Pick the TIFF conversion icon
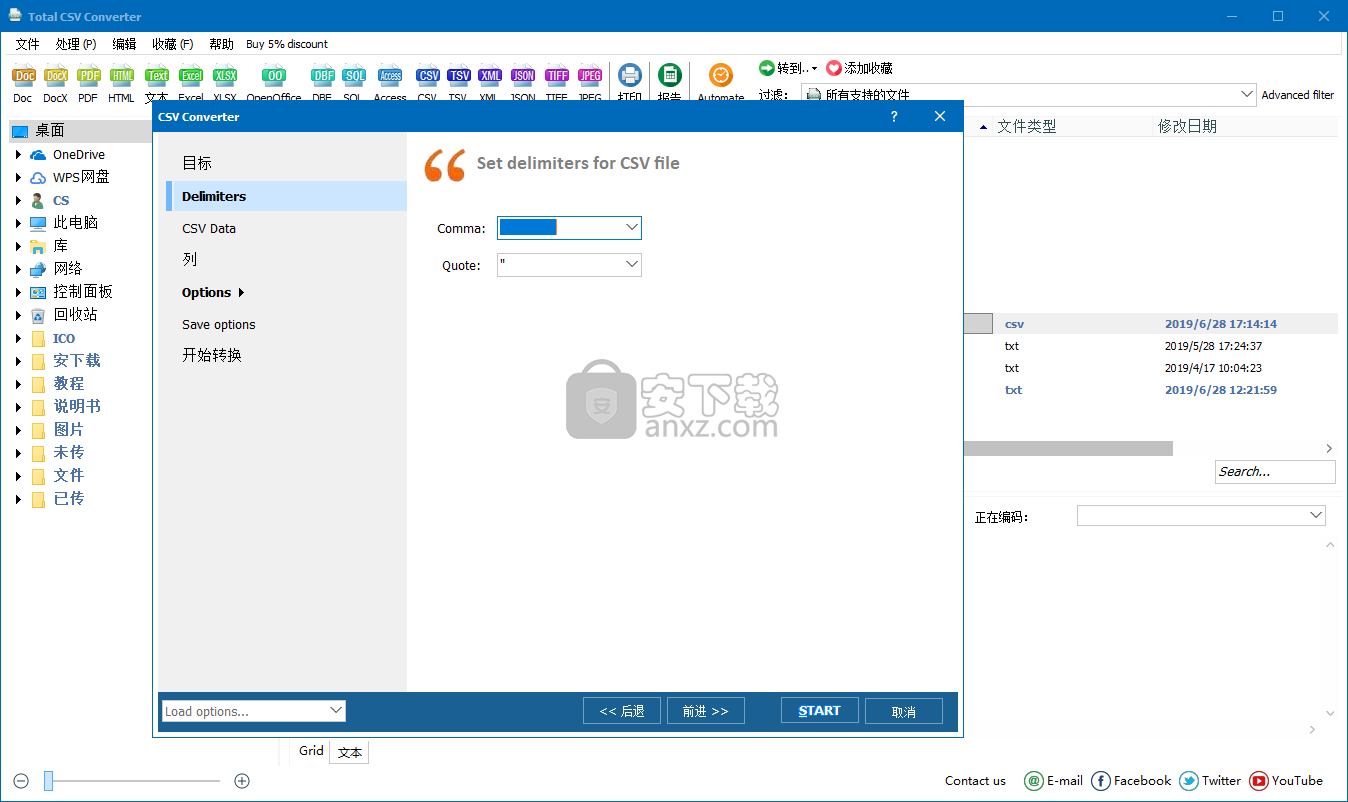 (x=557, y=76)
